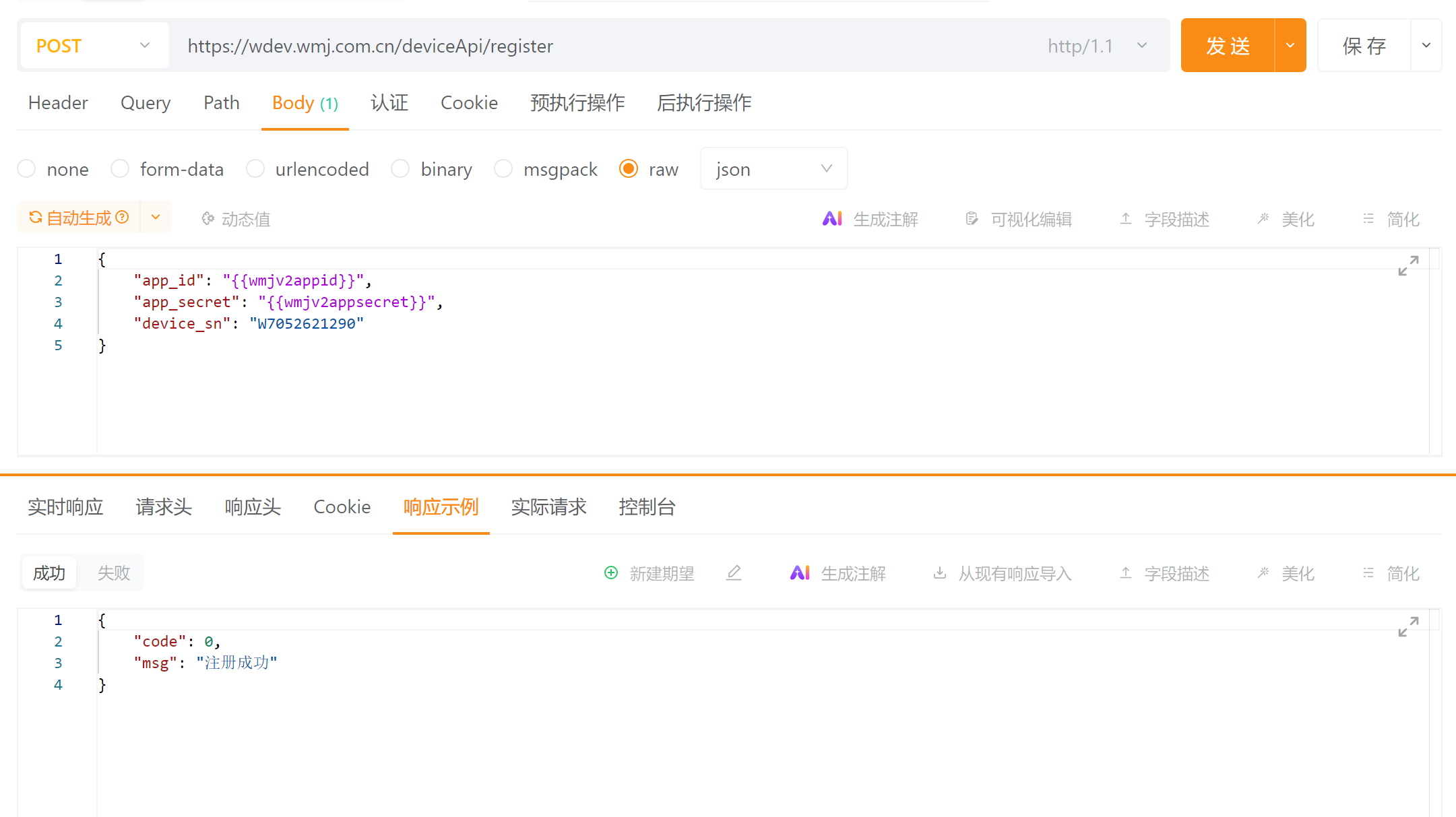Click line number 5 in request editor
This screenshot has height=817, width=1456.
point(59,346)
